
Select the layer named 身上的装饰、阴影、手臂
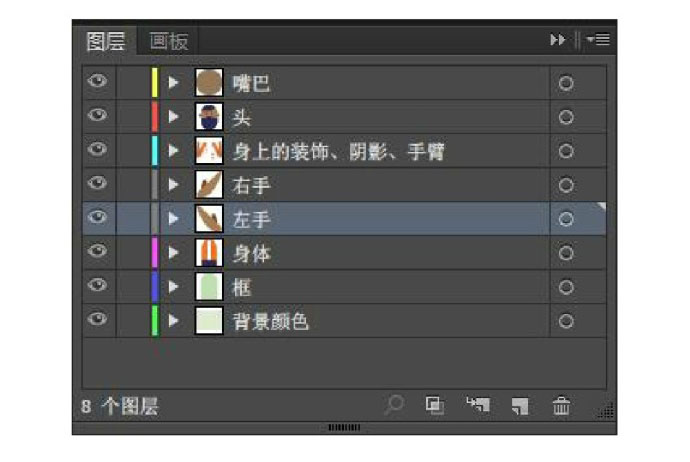[x=338, y=152]
